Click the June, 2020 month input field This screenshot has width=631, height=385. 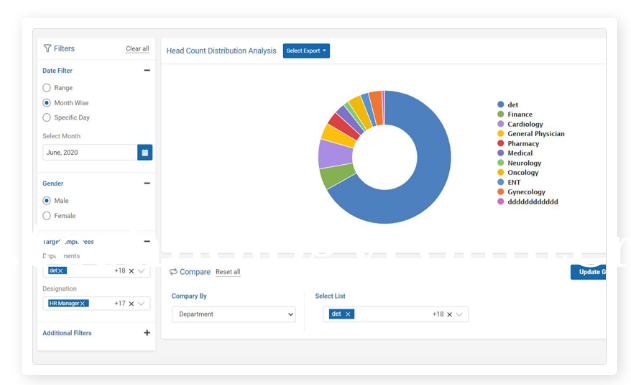[90, 152]
